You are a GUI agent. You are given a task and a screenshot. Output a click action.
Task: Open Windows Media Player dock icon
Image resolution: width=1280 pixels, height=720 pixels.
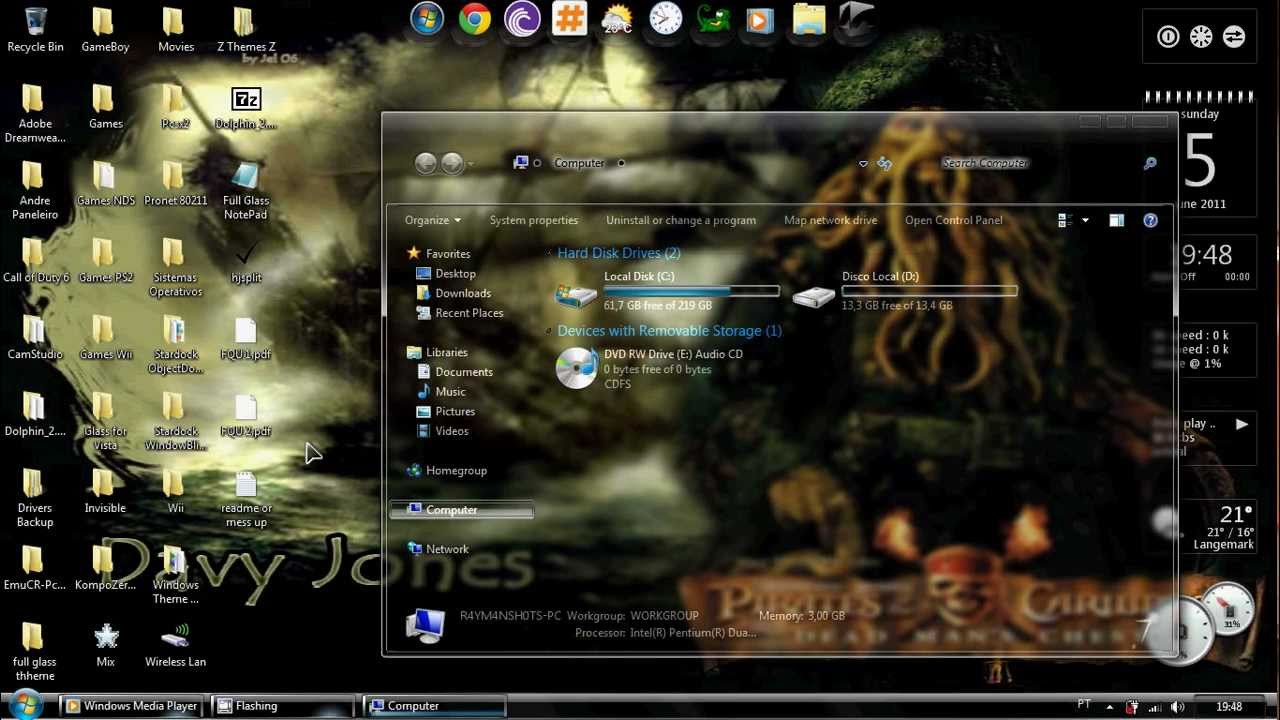click(x=760, y=19)
